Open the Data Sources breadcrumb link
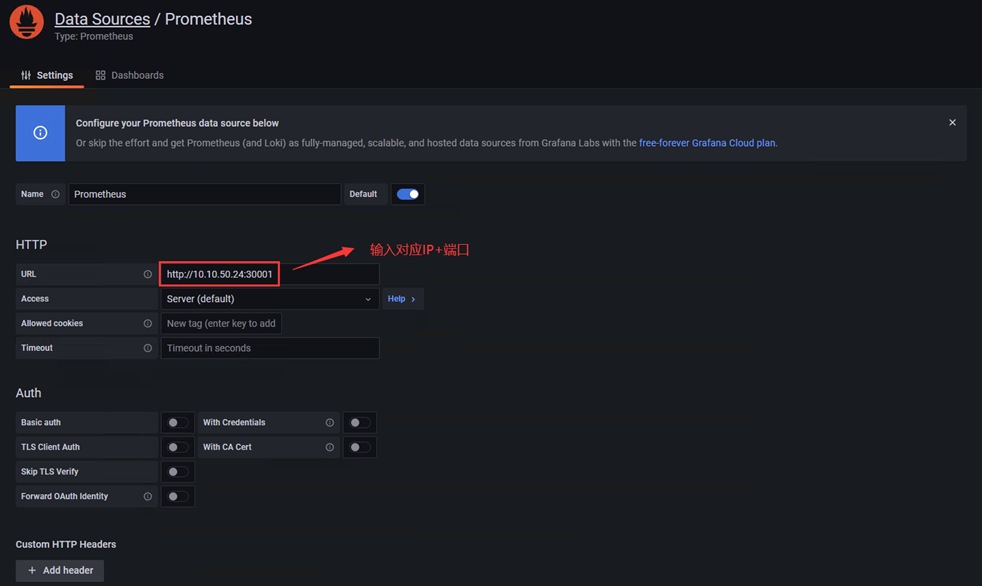 102,19
